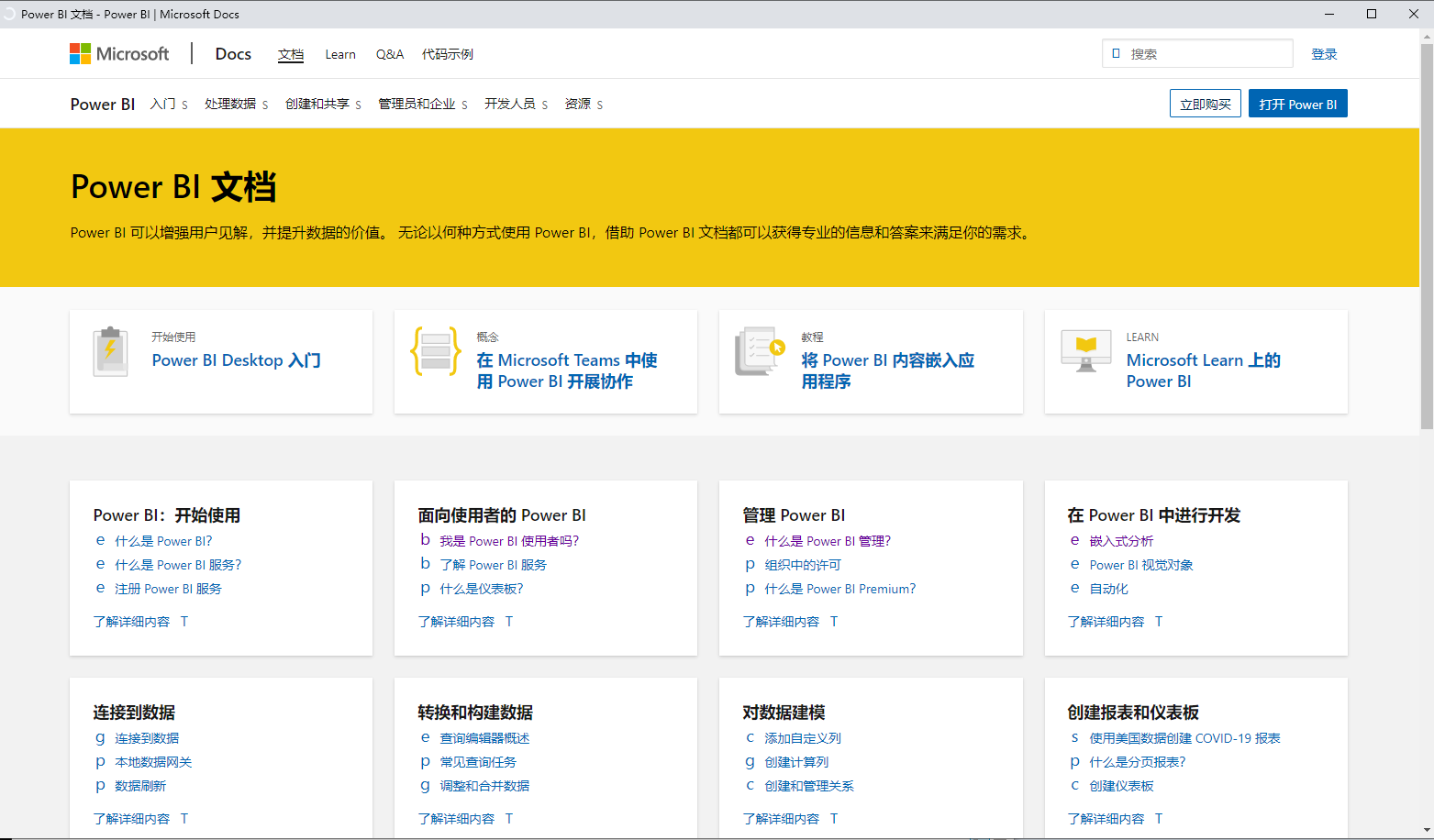Click icon beside 什么是仪表板?
1434x840 pixels.
(426, 589)
